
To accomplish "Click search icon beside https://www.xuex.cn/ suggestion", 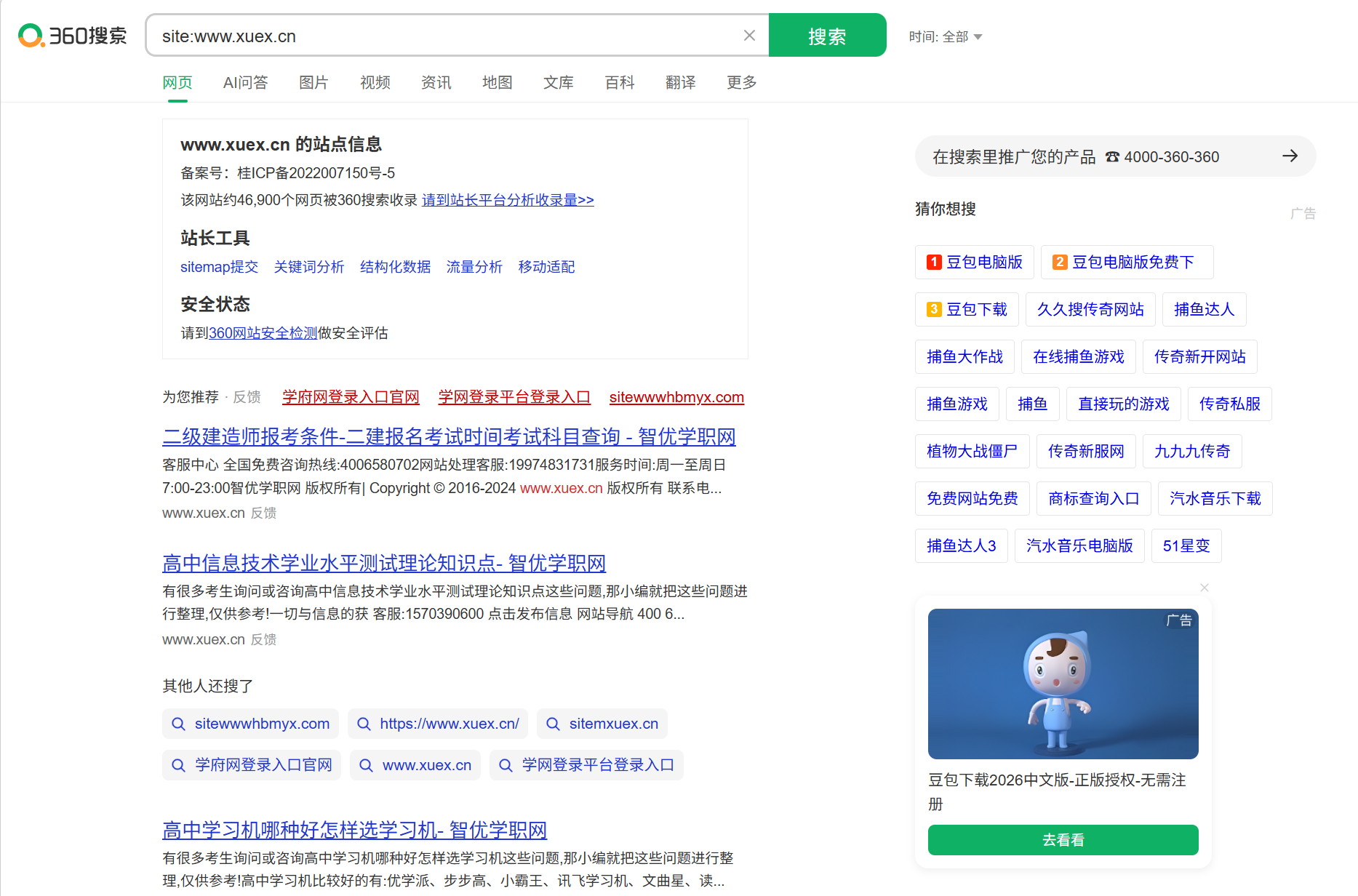I will (x=364, y=724).
